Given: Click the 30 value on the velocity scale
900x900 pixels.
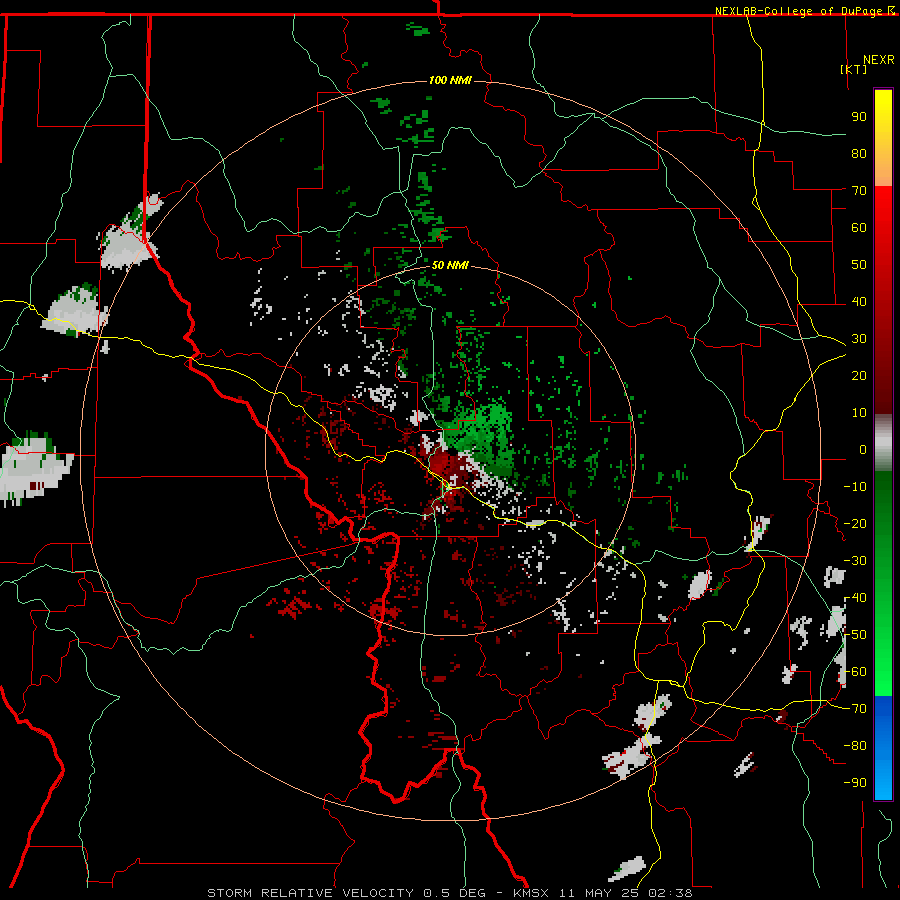Looking at the screenshot, I should 859,339.
